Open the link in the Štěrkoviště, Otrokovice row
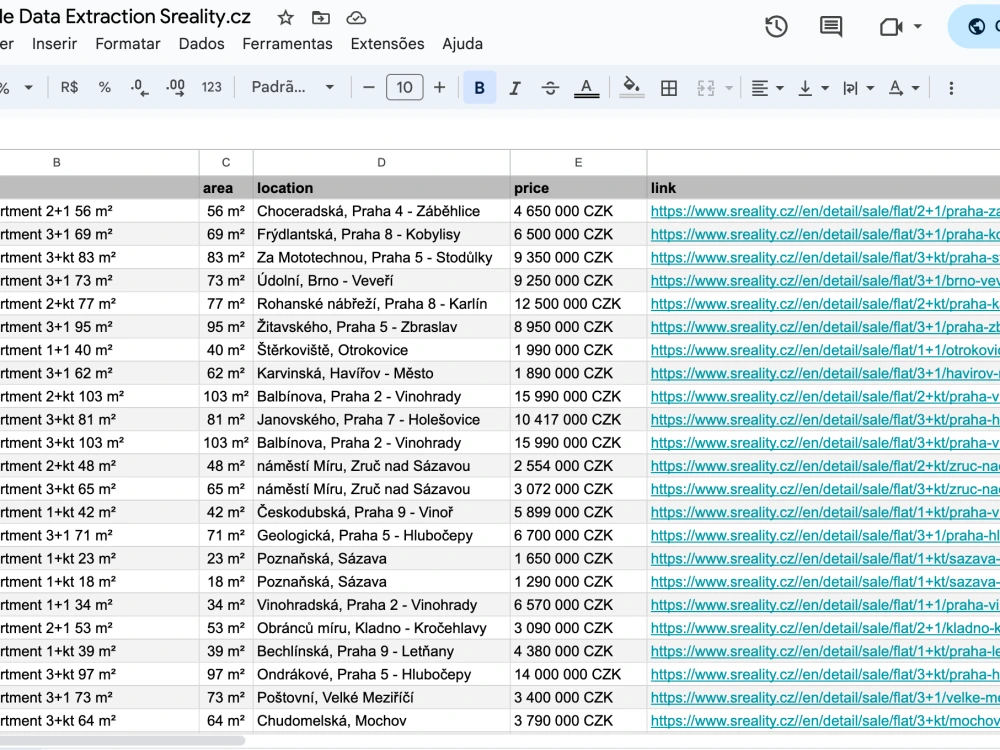1000x750 pixels. coord(825,350)
